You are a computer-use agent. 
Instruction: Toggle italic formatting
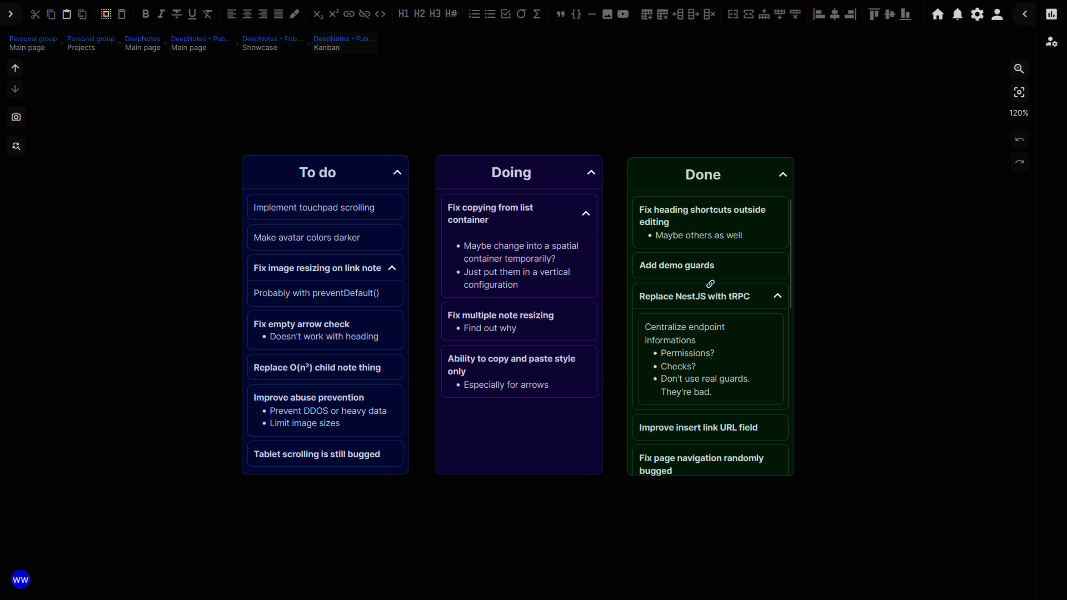(161, 14)
